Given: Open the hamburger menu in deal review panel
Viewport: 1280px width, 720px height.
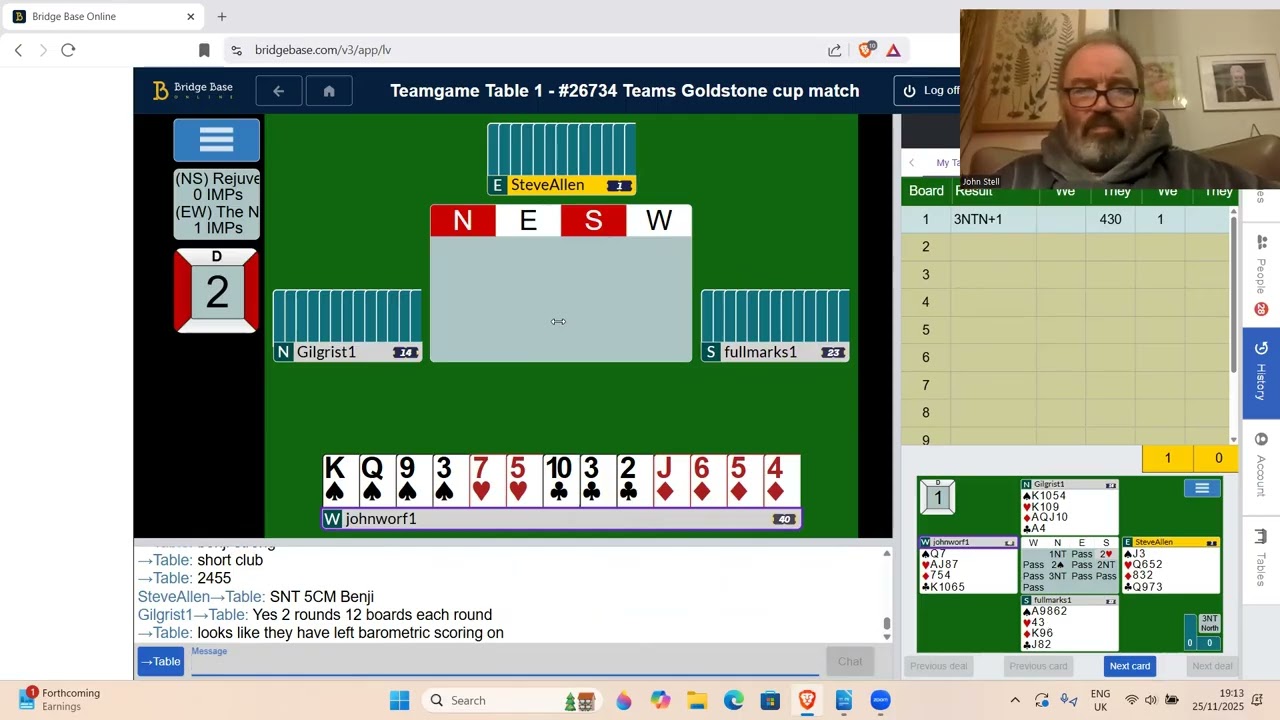Looking at the screenshot, I should (1202, 488).
